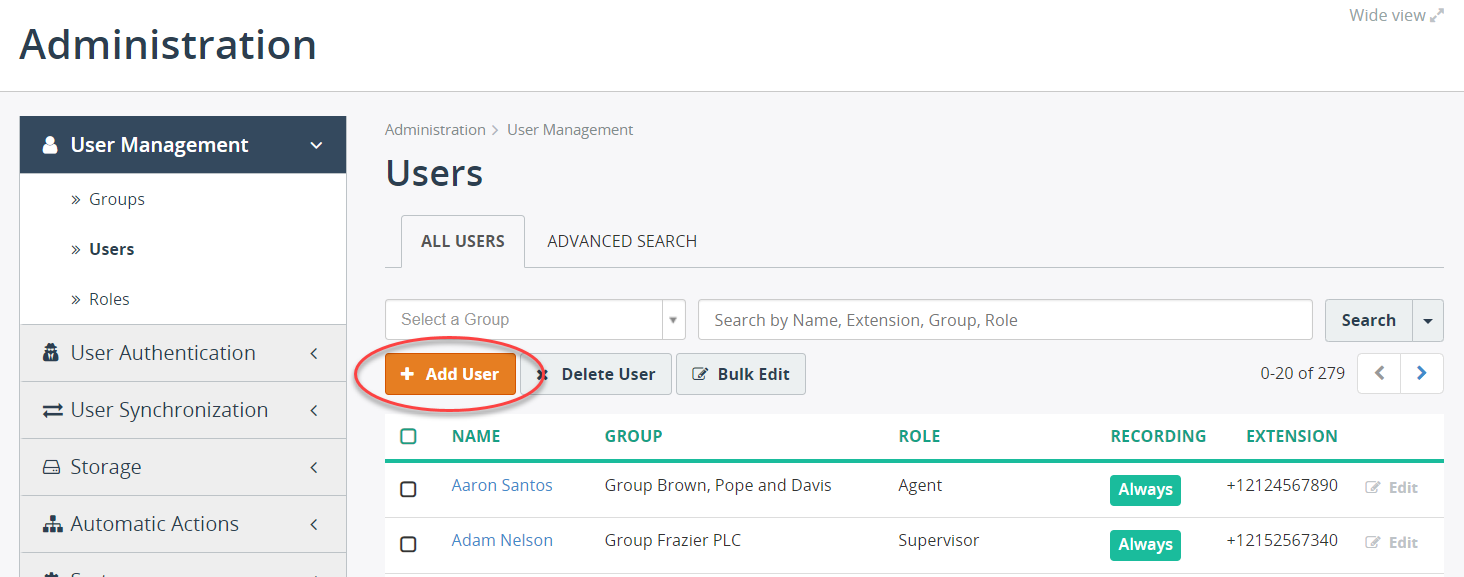Open the Aaron Santos user link
1464x577 pixels.
pyautogui.click(x=502, y=485)
